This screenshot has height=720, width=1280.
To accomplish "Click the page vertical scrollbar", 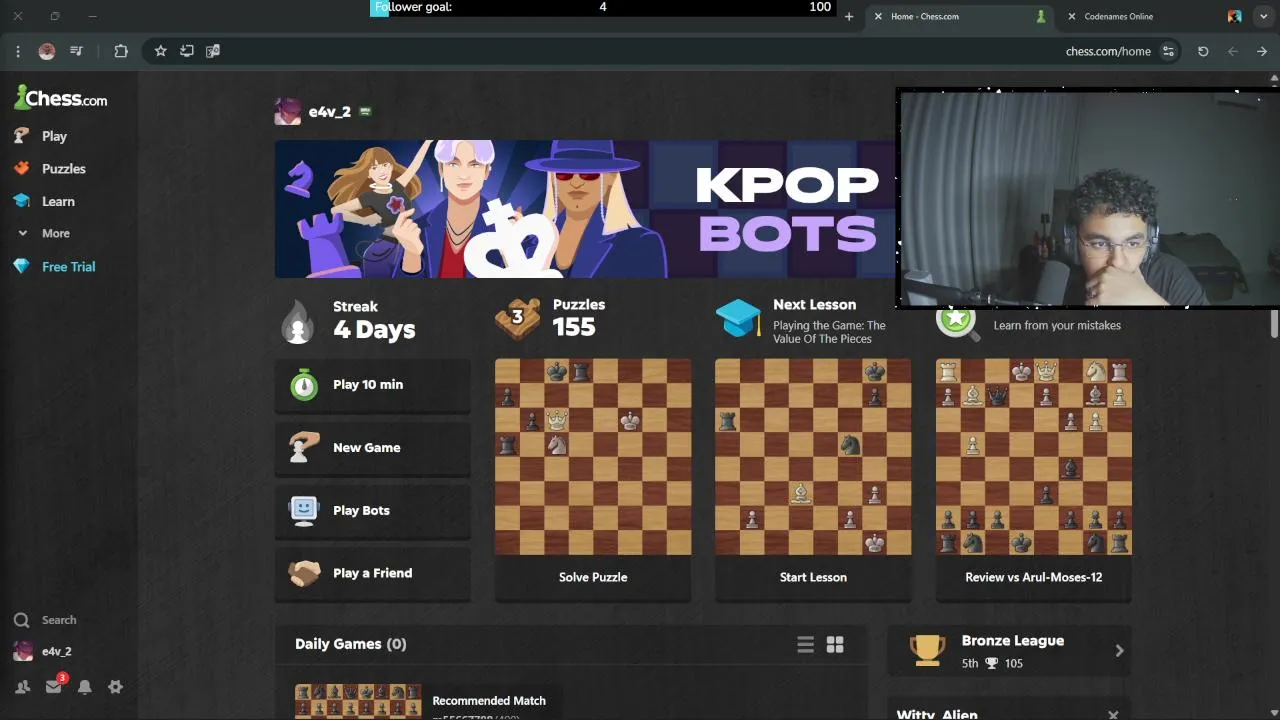I will click(1274, 325).
